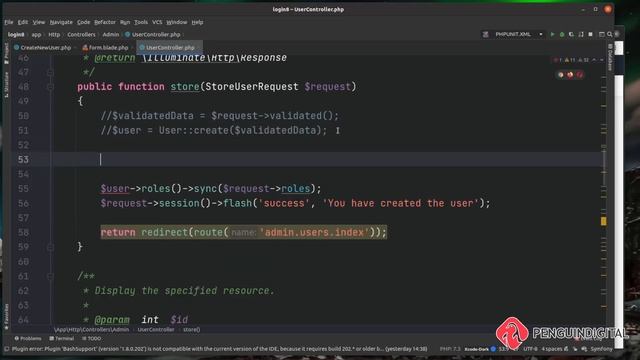Click the Controllers breadcrumb in the navigation bar
The height and width of the screenshot is (360, 640).
click(x=81, y=35)
